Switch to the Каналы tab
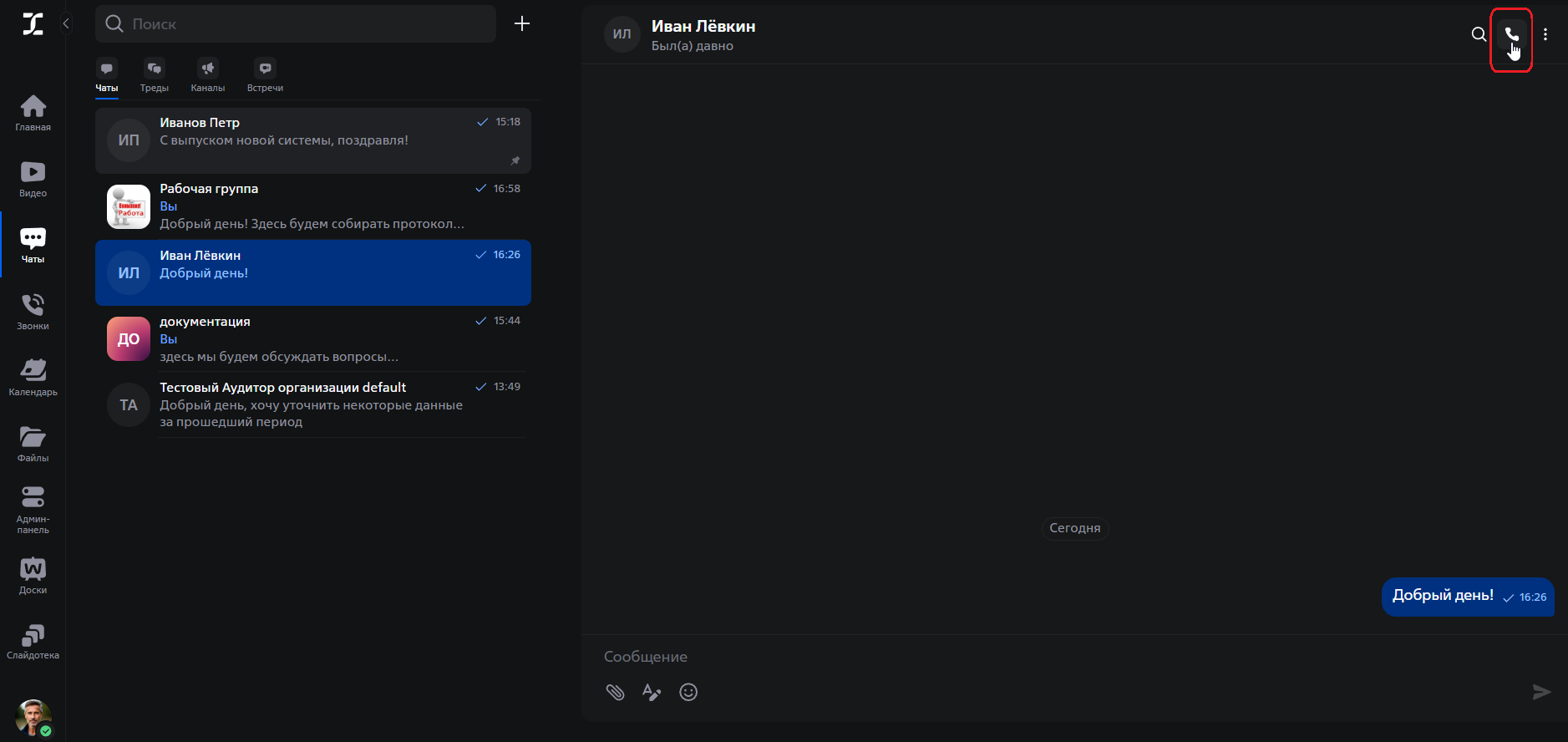This screenshot has height=742, width=1568. pos(207,75)
